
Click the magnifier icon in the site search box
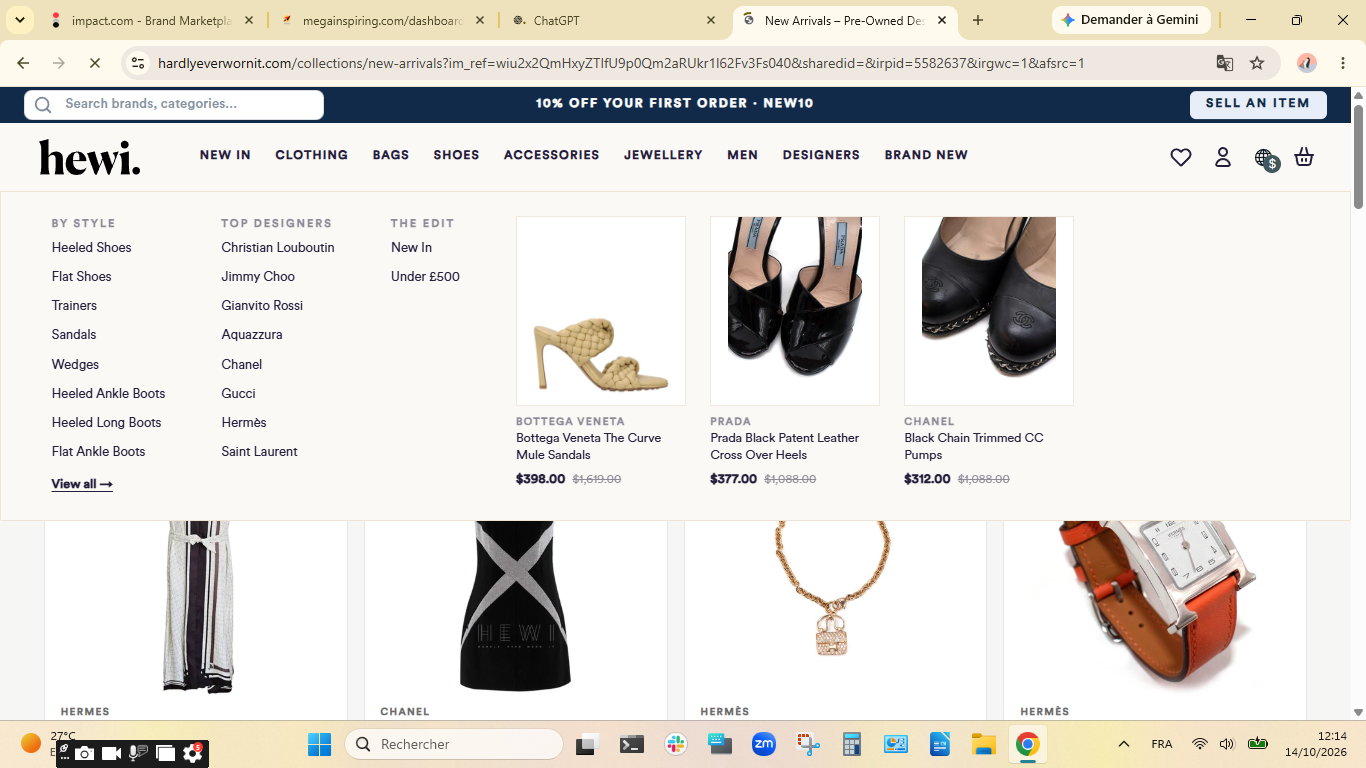coord(43,104)
